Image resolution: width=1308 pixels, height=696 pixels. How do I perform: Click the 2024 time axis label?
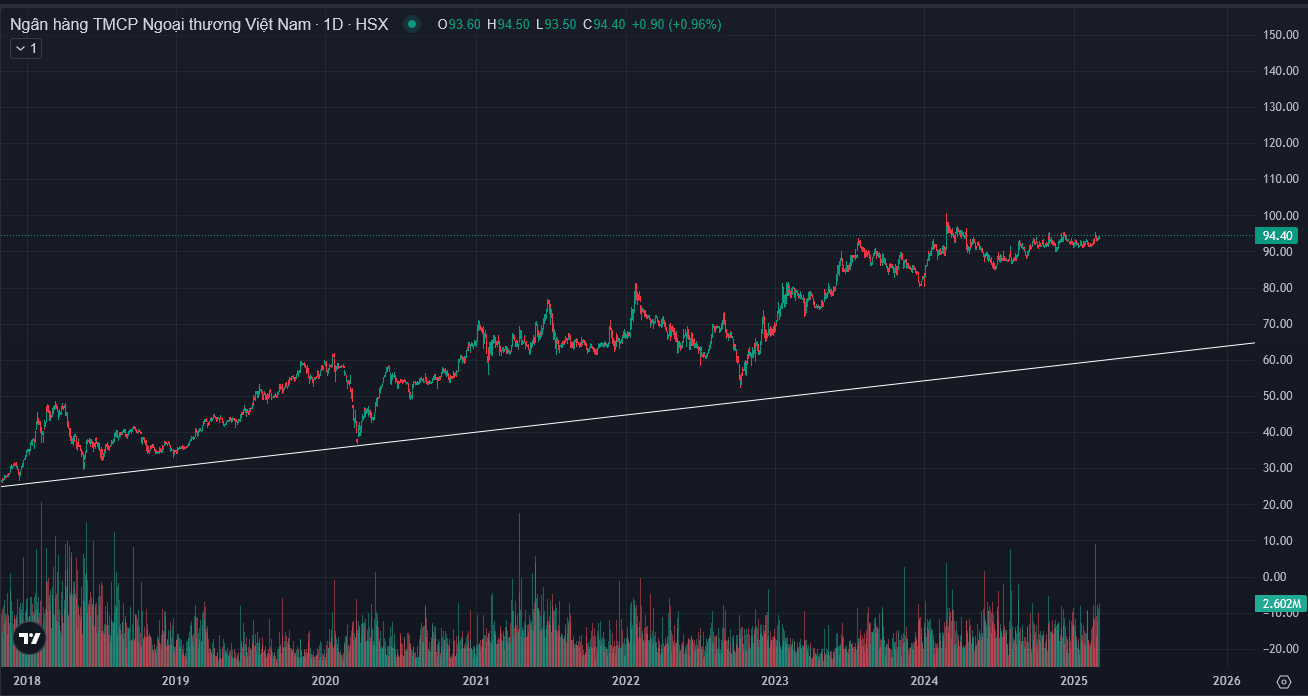(x=924, y=681)
